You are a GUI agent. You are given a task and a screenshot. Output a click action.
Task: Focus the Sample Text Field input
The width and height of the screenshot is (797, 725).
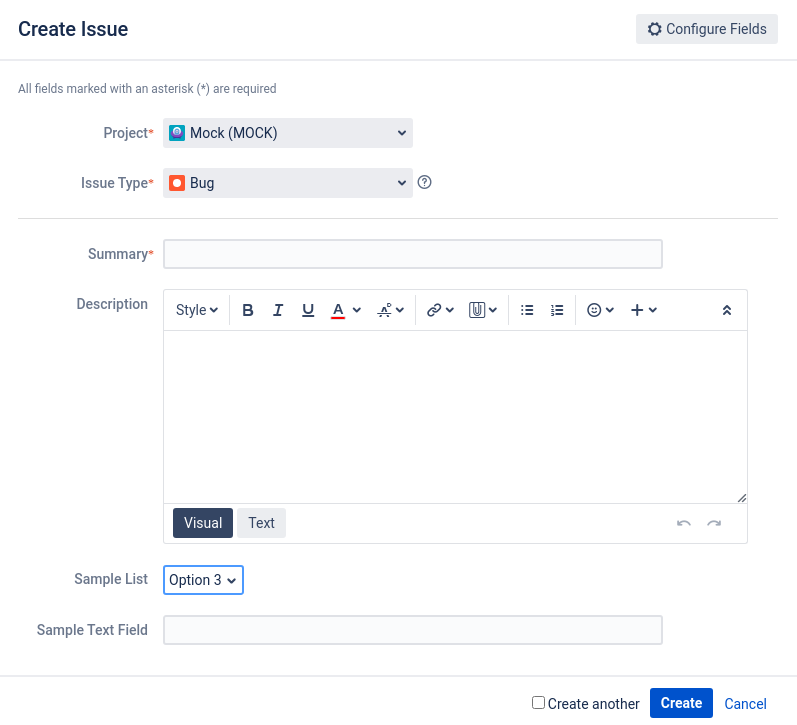413,630
